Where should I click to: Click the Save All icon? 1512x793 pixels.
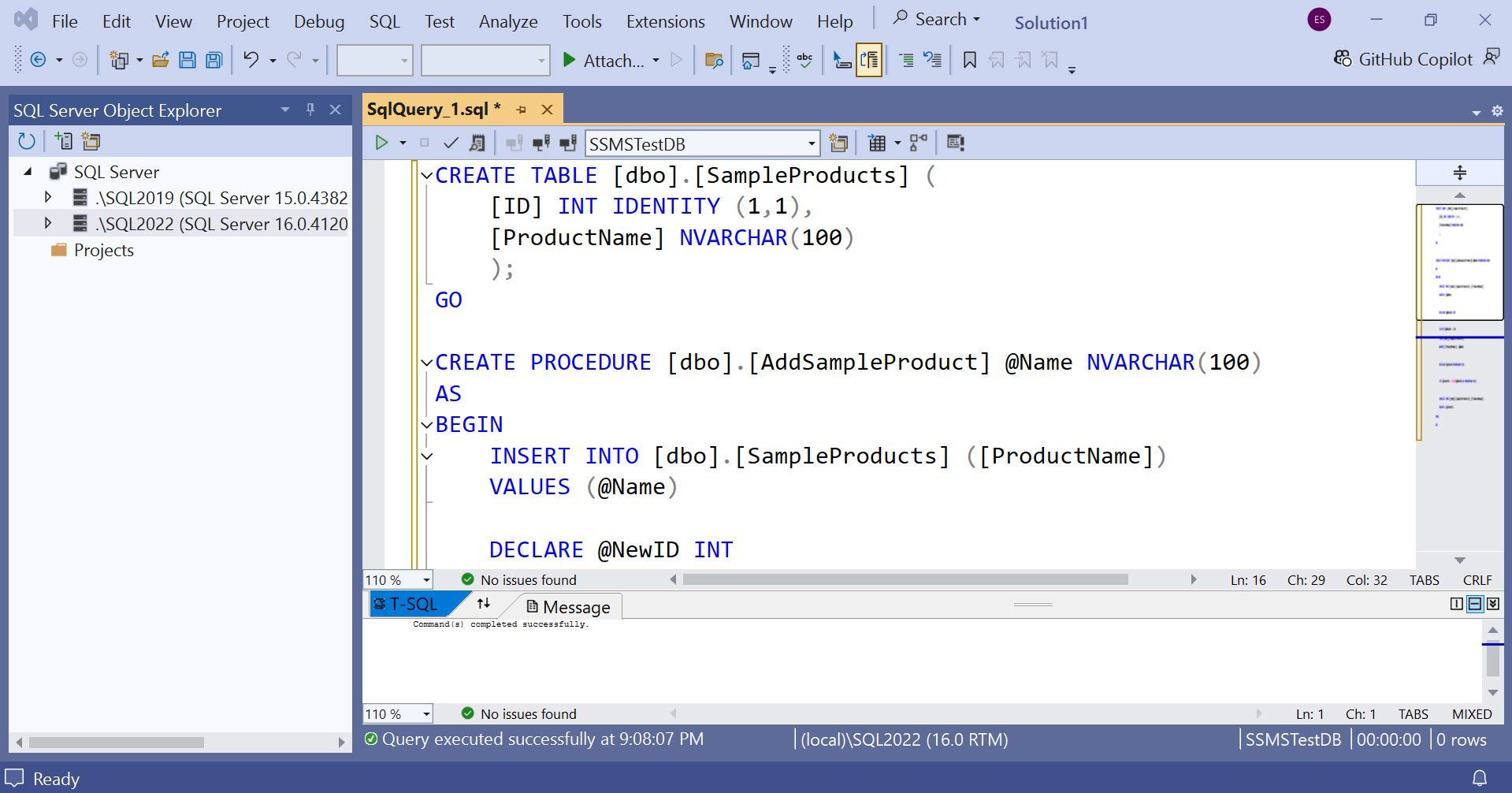coord(212,59)
